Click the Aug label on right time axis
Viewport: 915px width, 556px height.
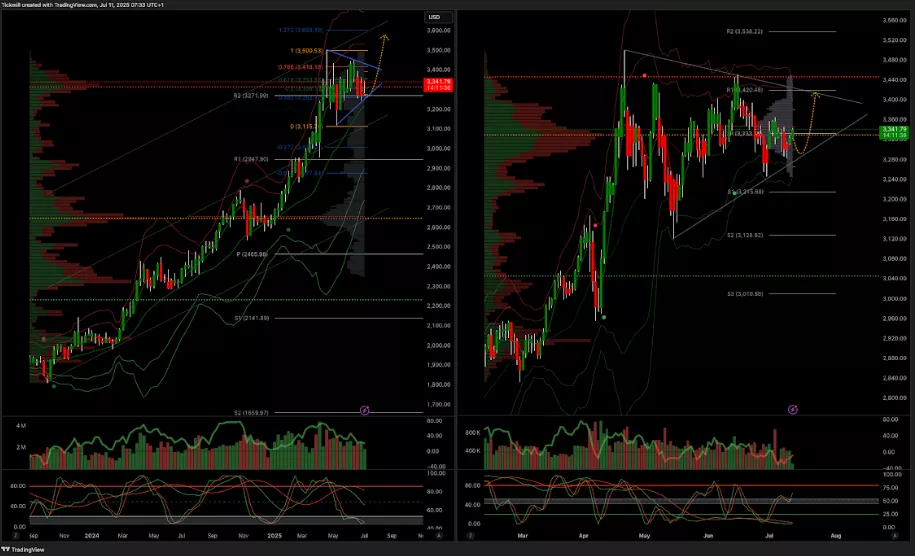[836, 536]
